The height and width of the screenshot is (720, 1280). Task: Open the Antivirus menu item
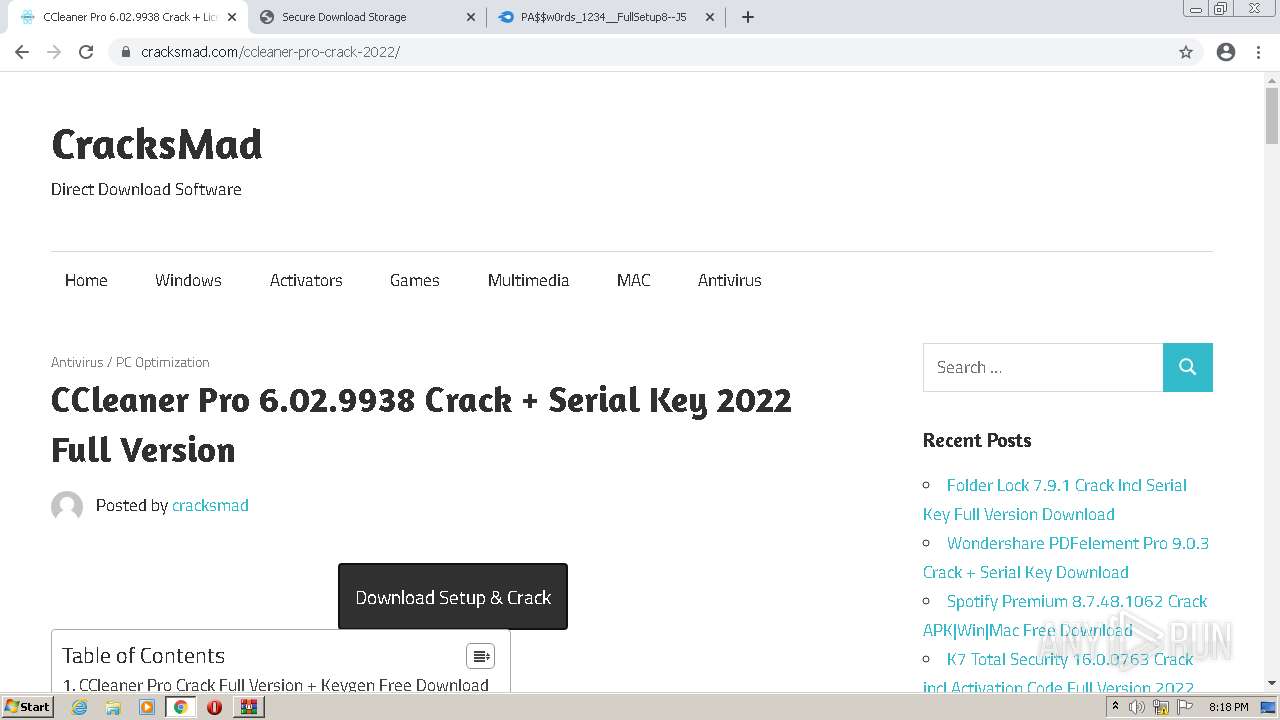(730, 280)
